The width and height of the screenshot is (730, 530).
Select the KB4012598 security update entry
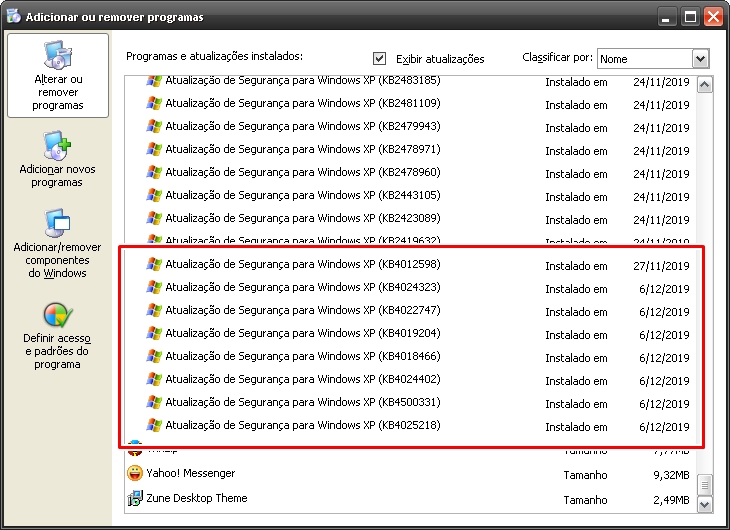click(411, 265)
